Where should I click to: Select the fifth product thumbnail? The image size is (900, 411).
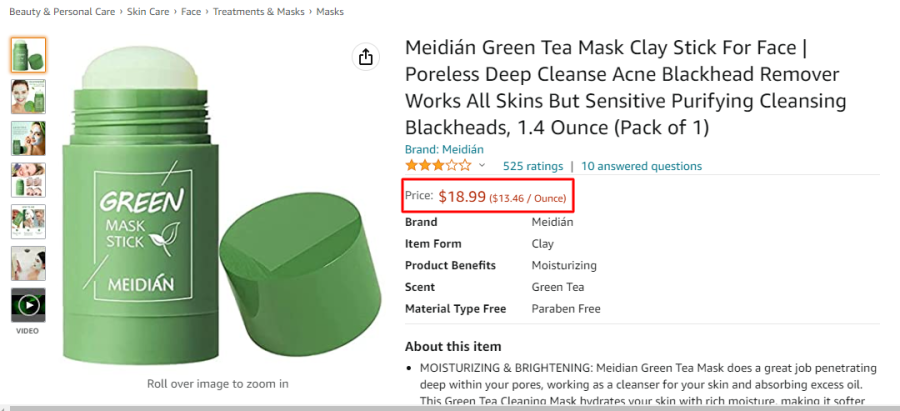28,222
